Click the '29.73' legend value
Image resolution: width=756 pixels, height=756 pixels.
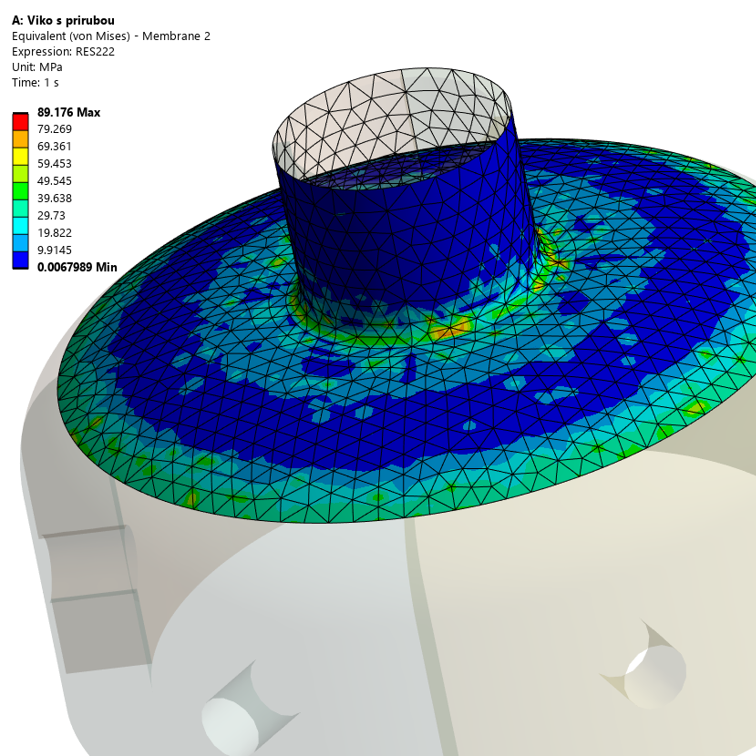(51, 216)
